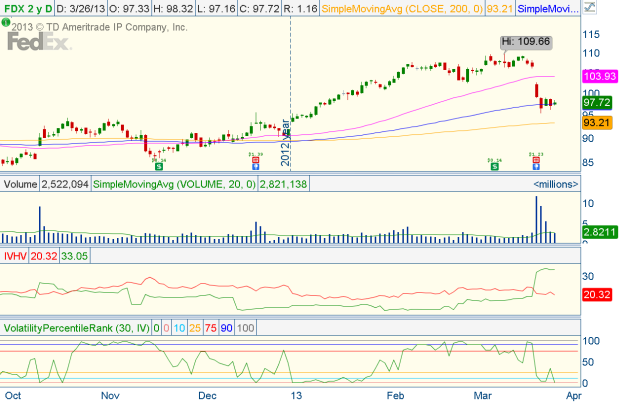
Task: Open the blue earnings icon in mid-March
Action: (535, 168)
